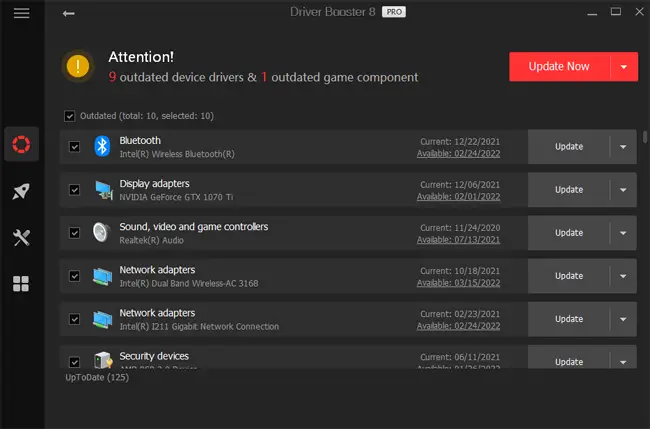Click '9 outdated device drivers' summary text
The width and height of the screenshot is (650, 429).
(176, 78)
